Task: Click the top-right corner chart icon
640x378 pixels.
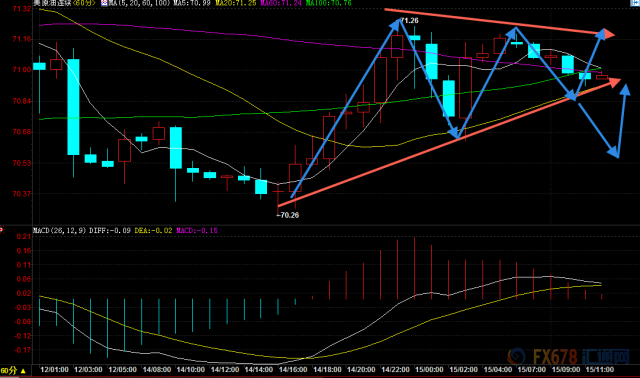Action: click(x=635, y=3)
